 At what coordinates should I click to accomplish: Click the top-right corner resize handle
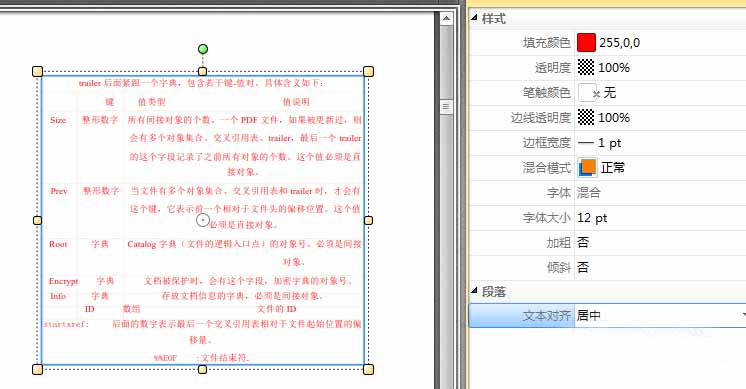pyautogui.click(x=368, y=71)
